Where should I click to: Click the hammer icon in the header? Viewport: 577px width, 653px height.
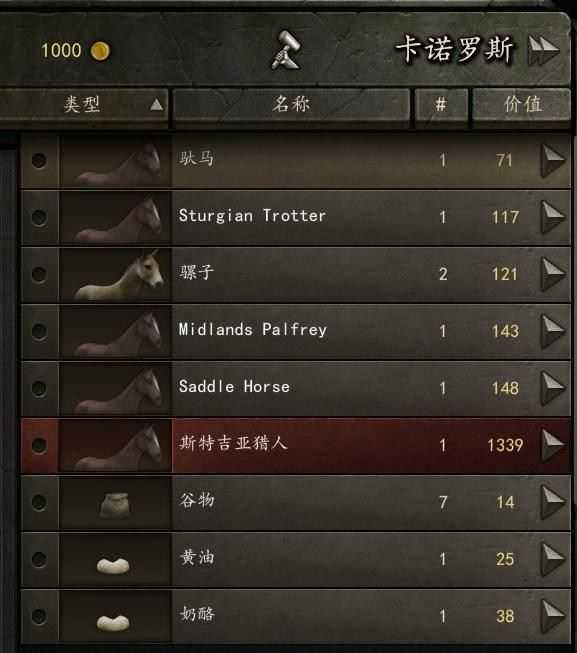click(286, 50)
